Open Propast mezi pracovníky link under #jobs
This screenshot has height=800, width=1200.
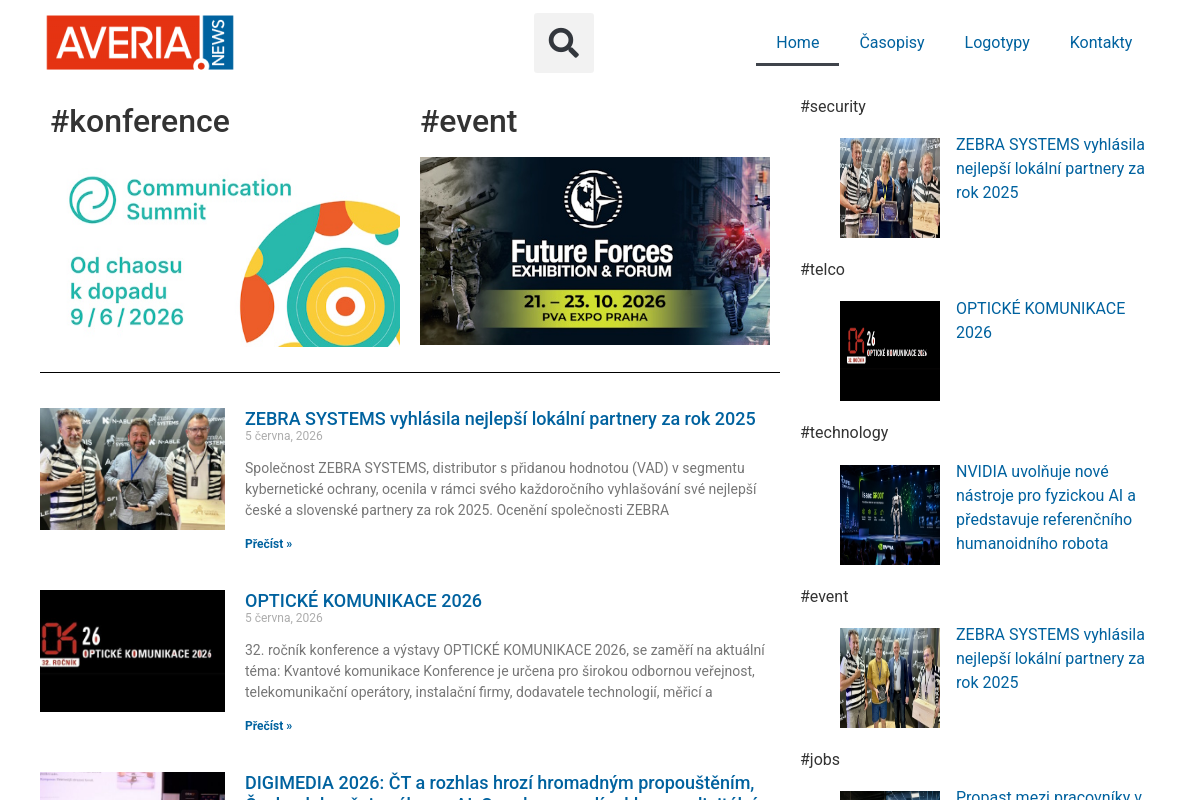point(1049,794)
